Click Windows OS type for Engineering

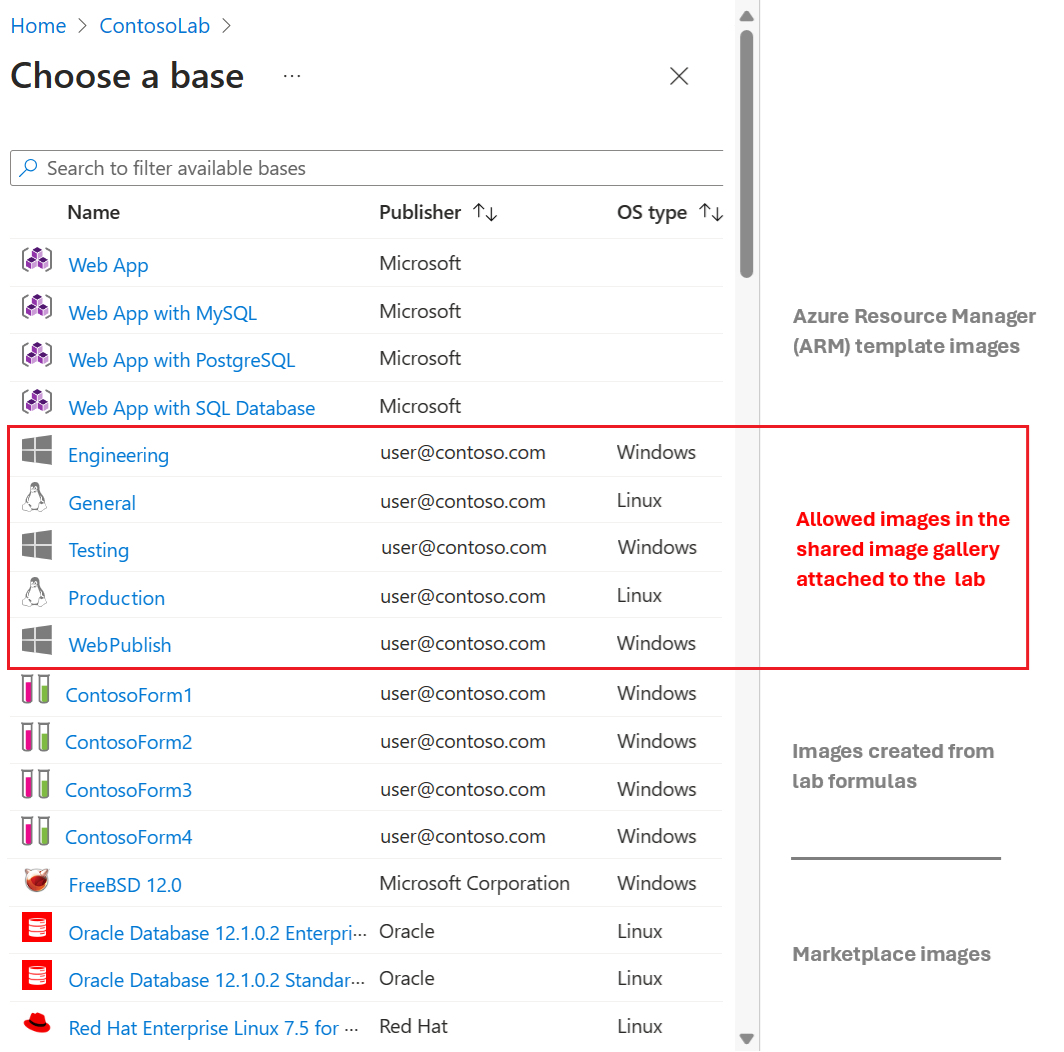tap(656, 452)
